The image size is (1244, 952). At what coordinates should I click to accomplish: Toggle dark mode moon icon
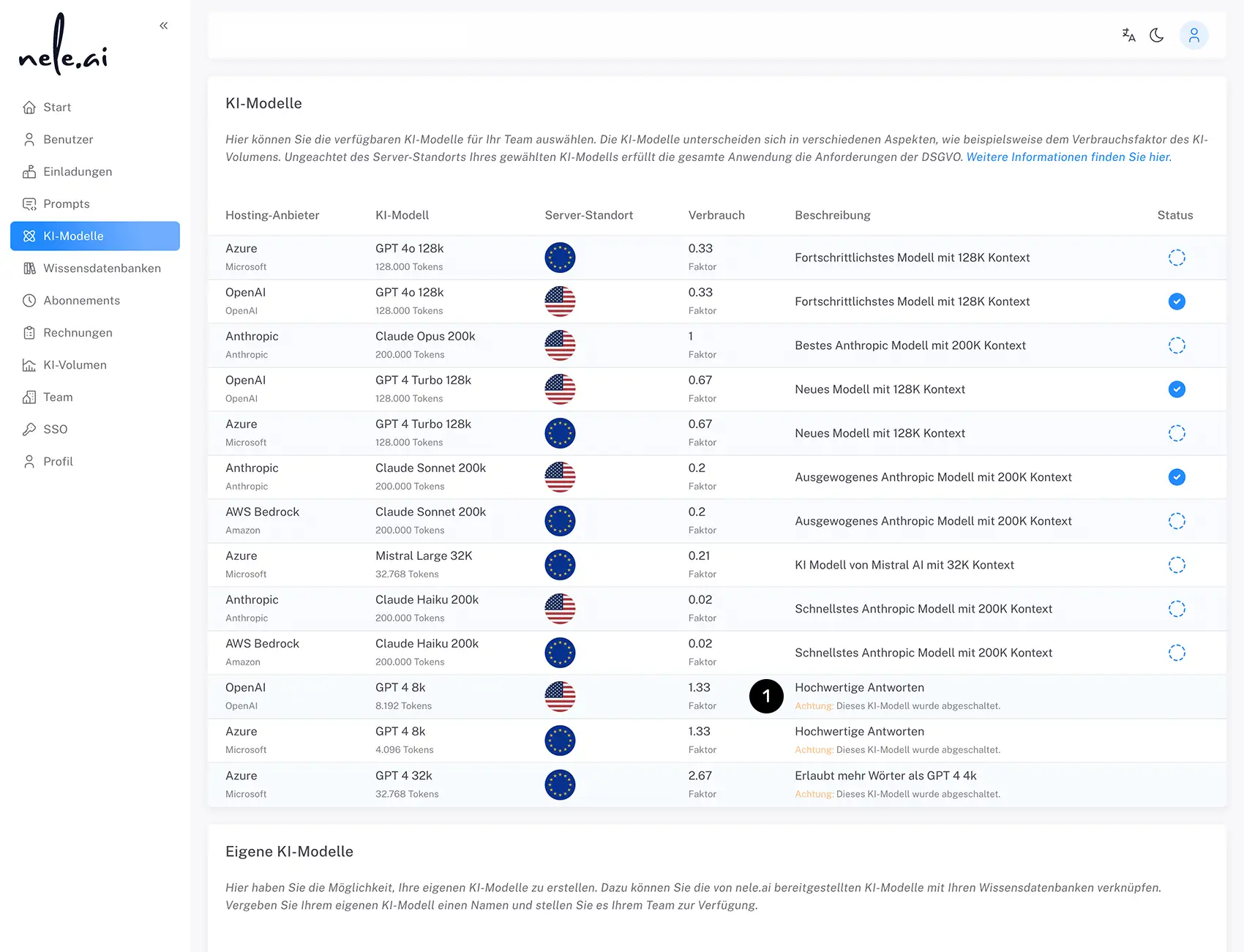point(1157,35)
